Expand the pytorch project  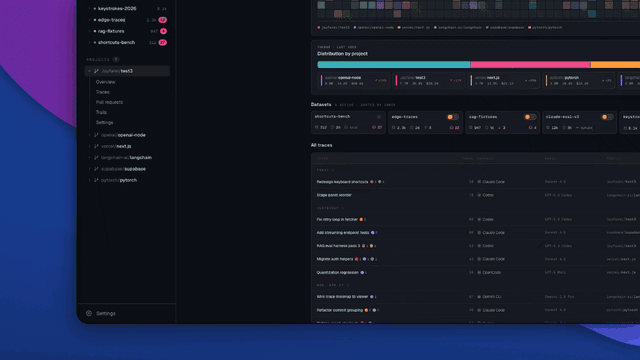point(89,180)
